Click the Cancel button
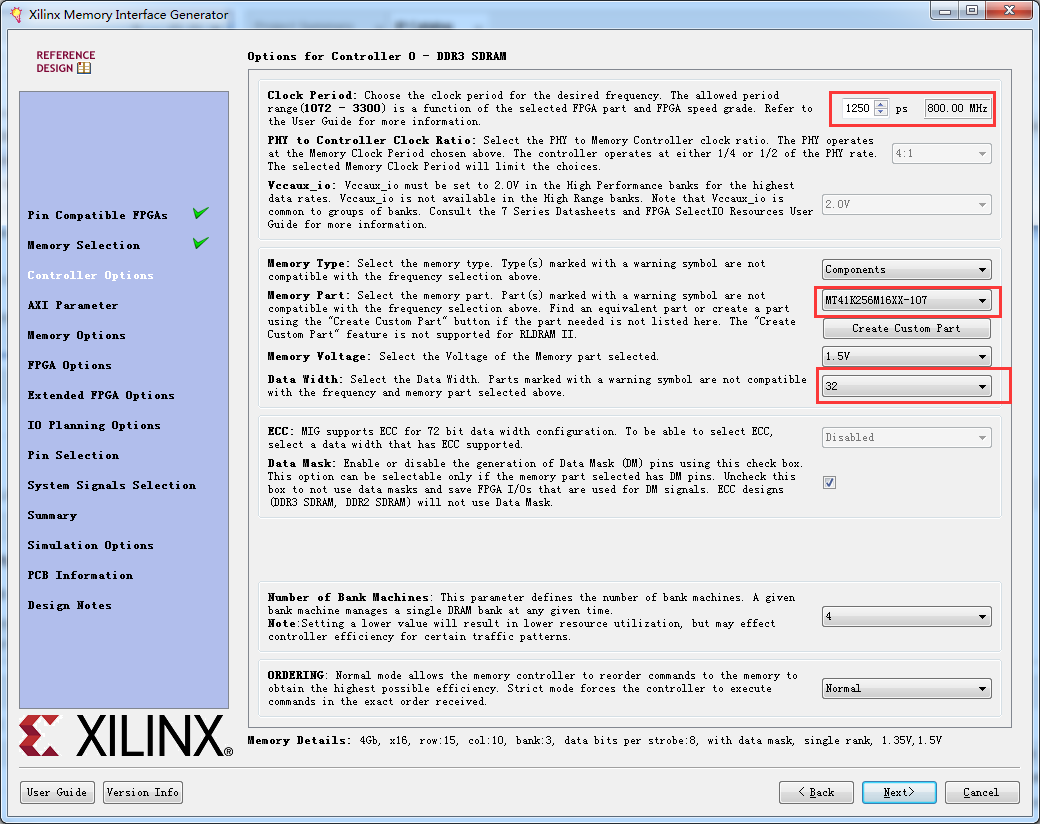 (x=982, y=792)
